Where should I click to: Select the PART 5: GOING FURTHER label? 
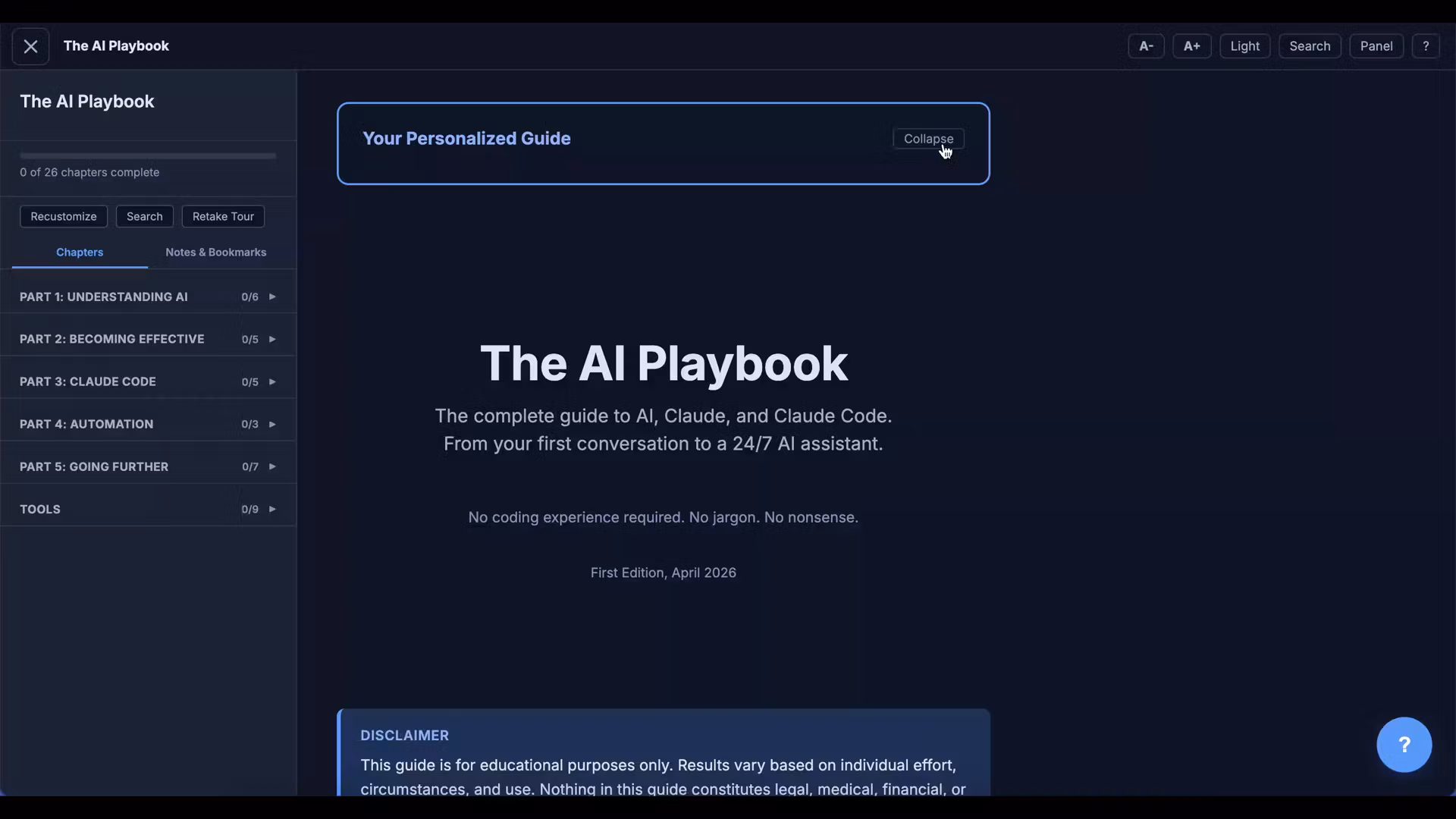click(94, 466)
